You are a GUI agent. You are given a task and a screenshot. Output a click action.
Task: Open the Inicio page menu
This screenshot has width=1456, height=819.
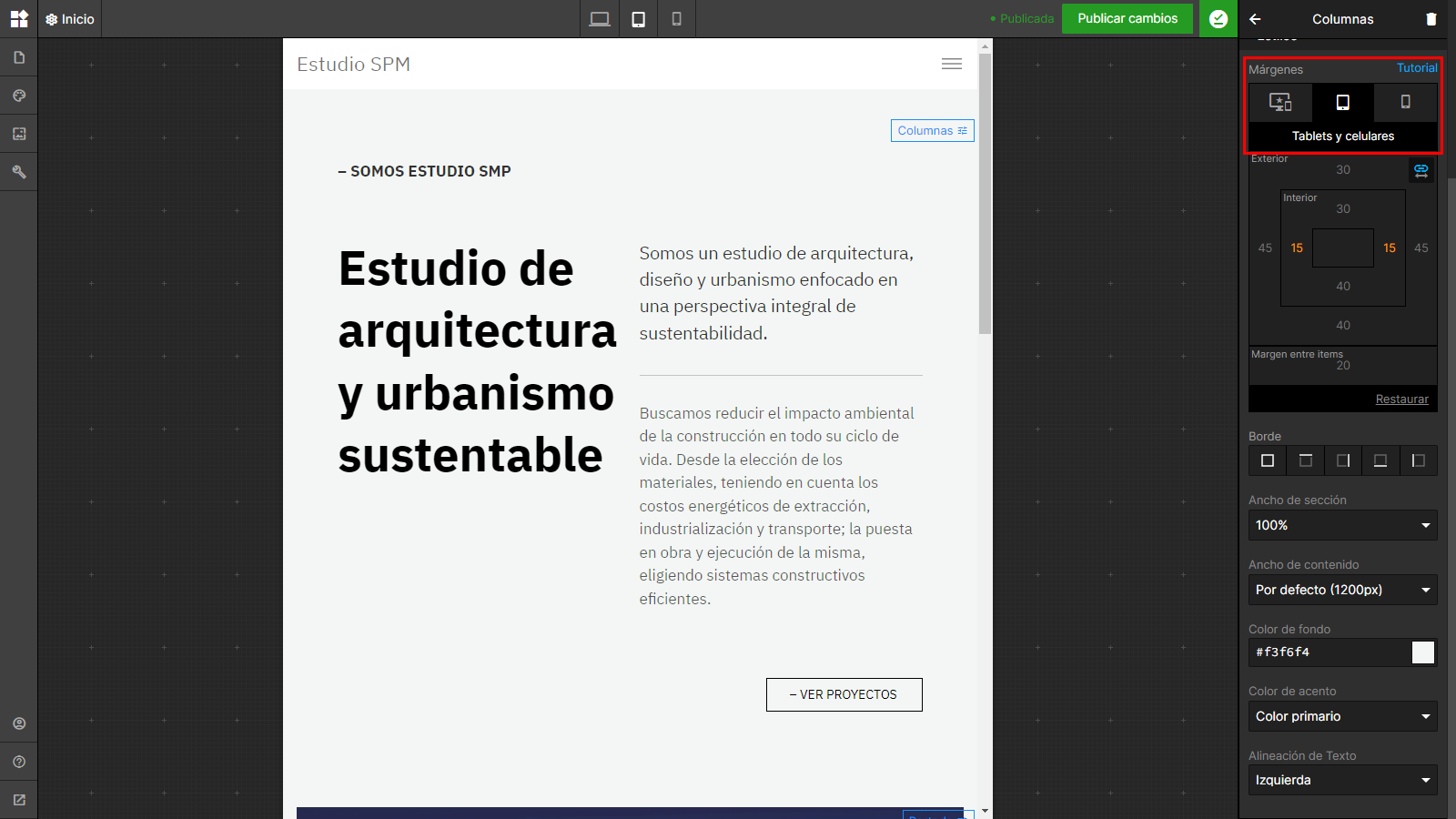click(x=70, y=19)
